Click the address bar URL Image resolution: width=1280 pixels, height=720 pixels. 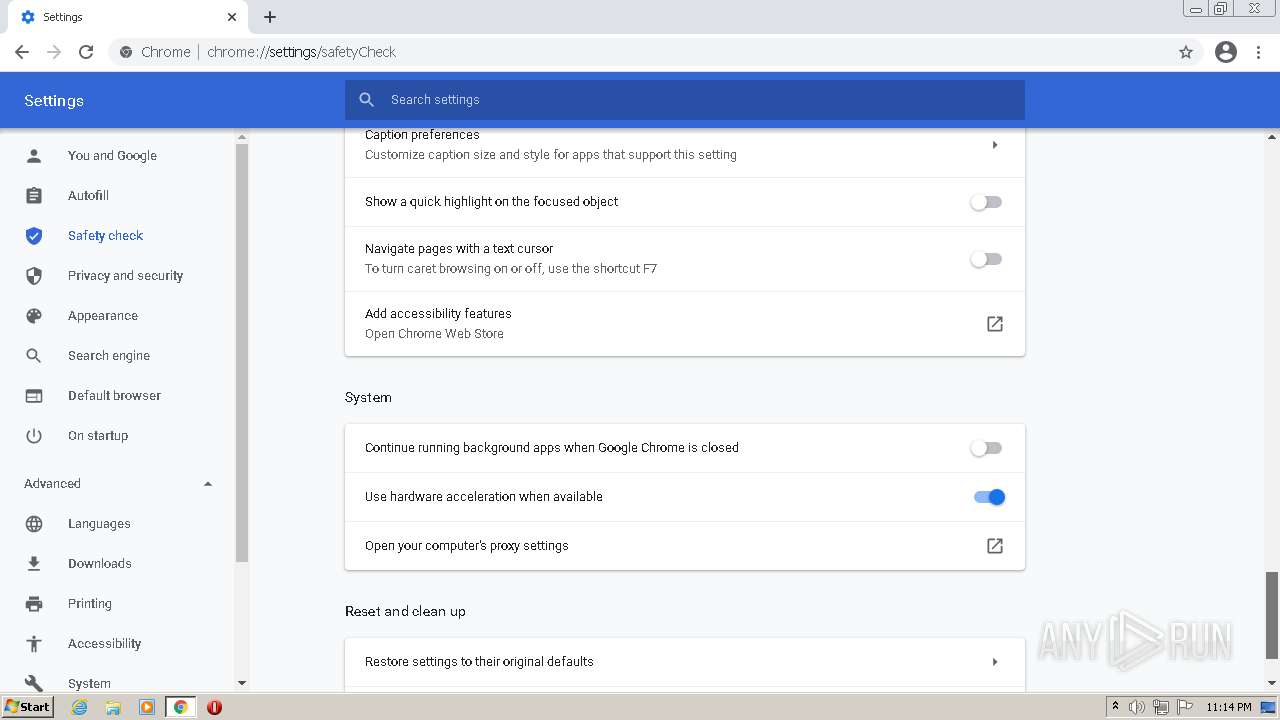click(x=301, y=52)
